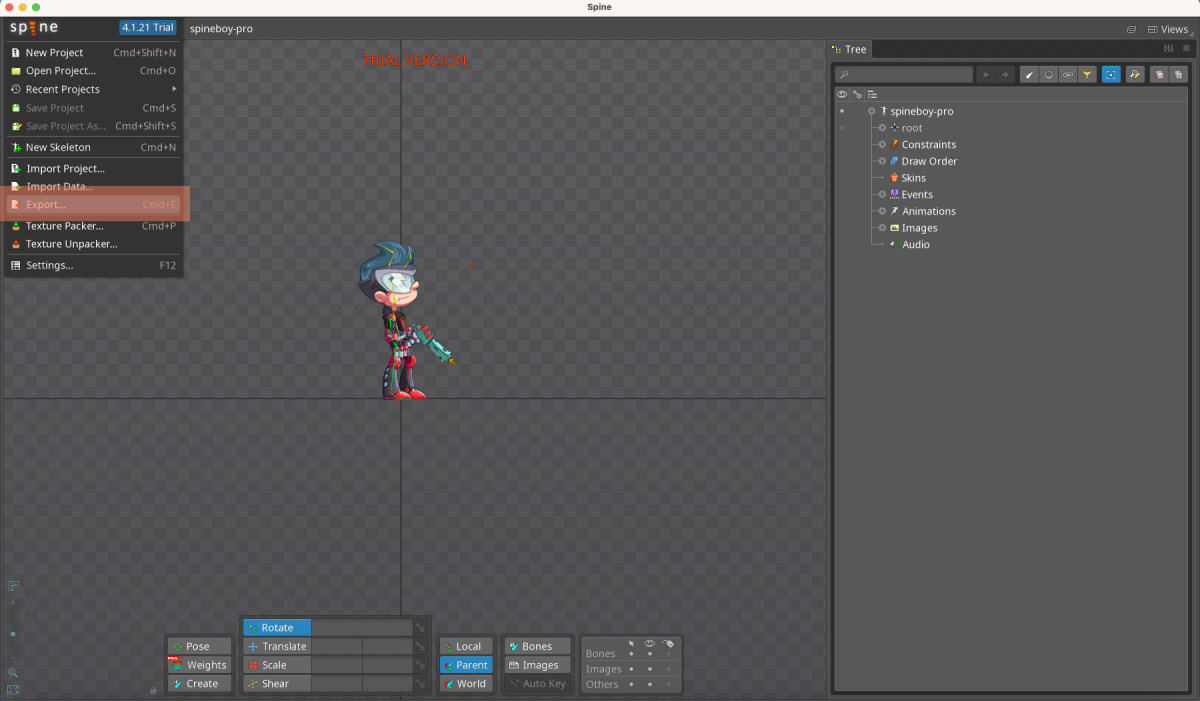Switch to the Tree tab
Image resolution: width=1200 pixels, height=701 pixels.
(x=850, y=49)
